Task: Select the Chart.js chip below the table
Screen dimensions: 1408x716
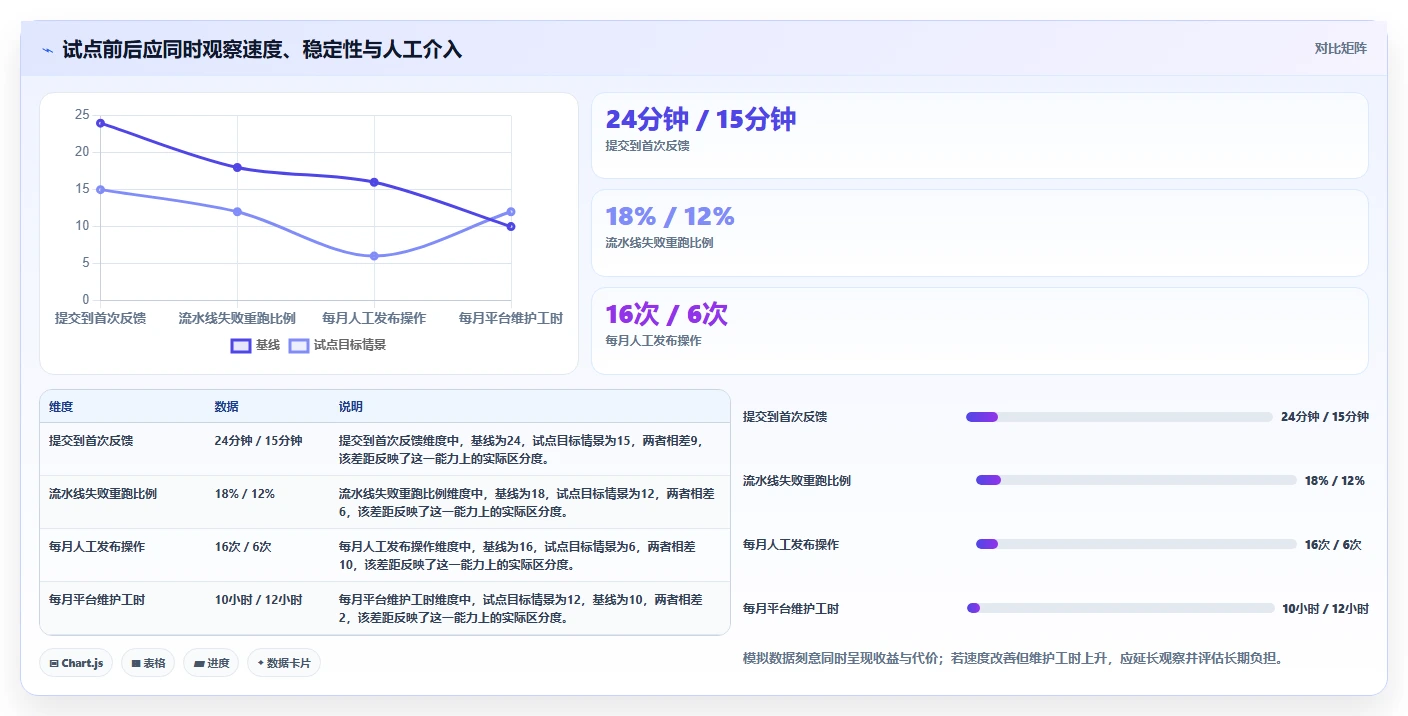Action: pos(76,663)
